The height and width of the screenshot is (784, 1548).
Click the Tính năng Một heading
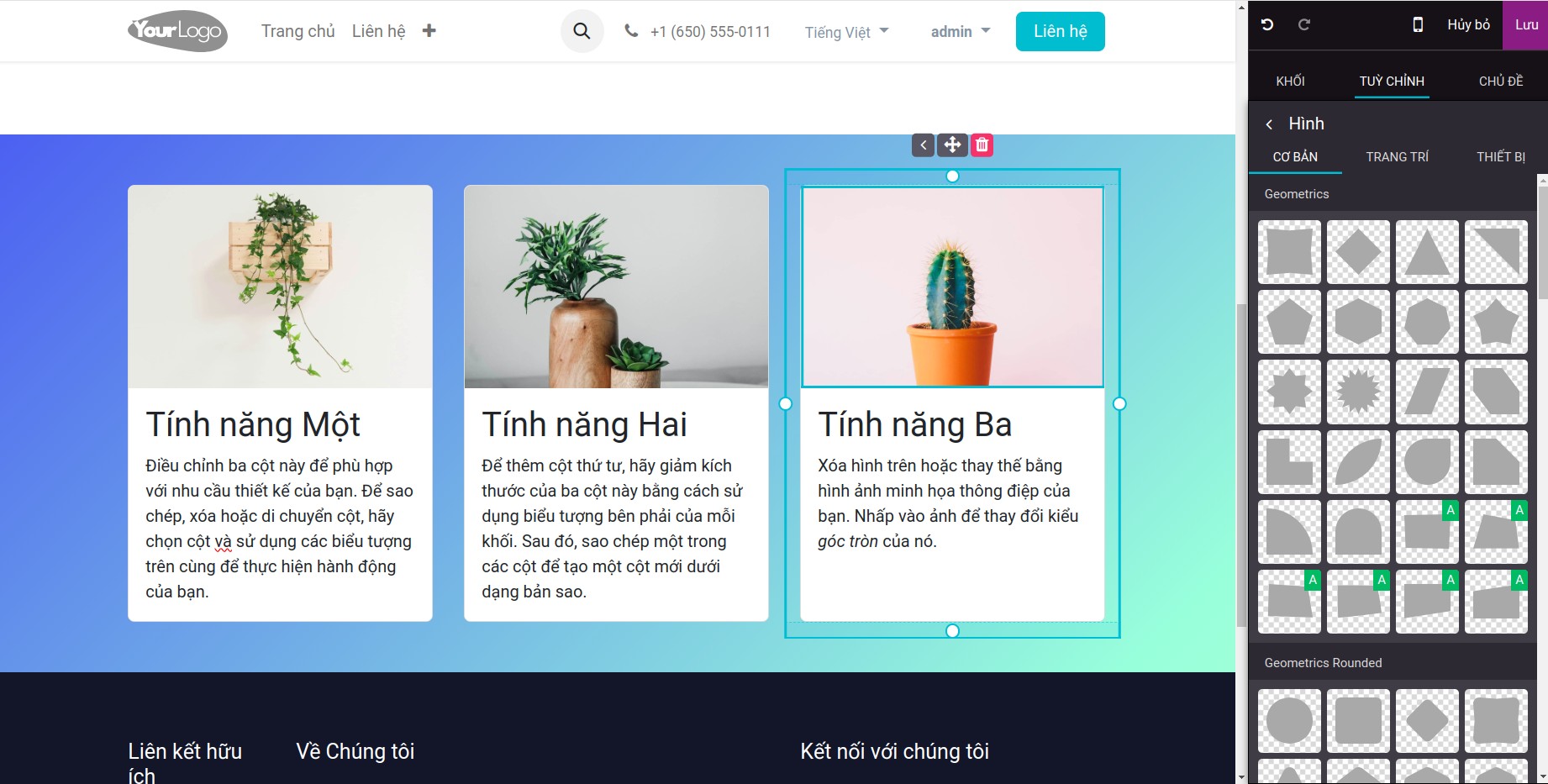253,424
